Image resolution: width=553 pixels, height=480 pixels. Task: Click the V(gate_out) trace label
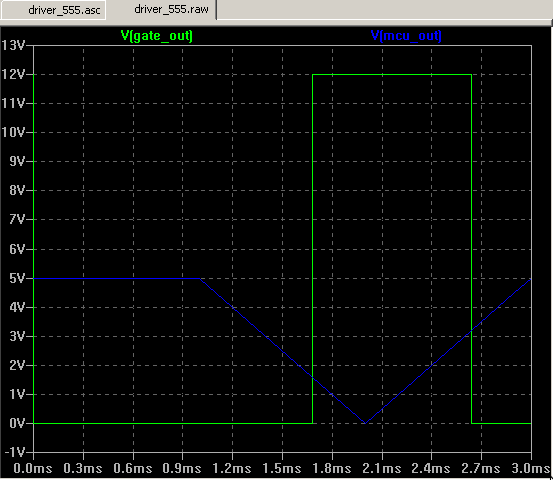click(x=157, y=36)
